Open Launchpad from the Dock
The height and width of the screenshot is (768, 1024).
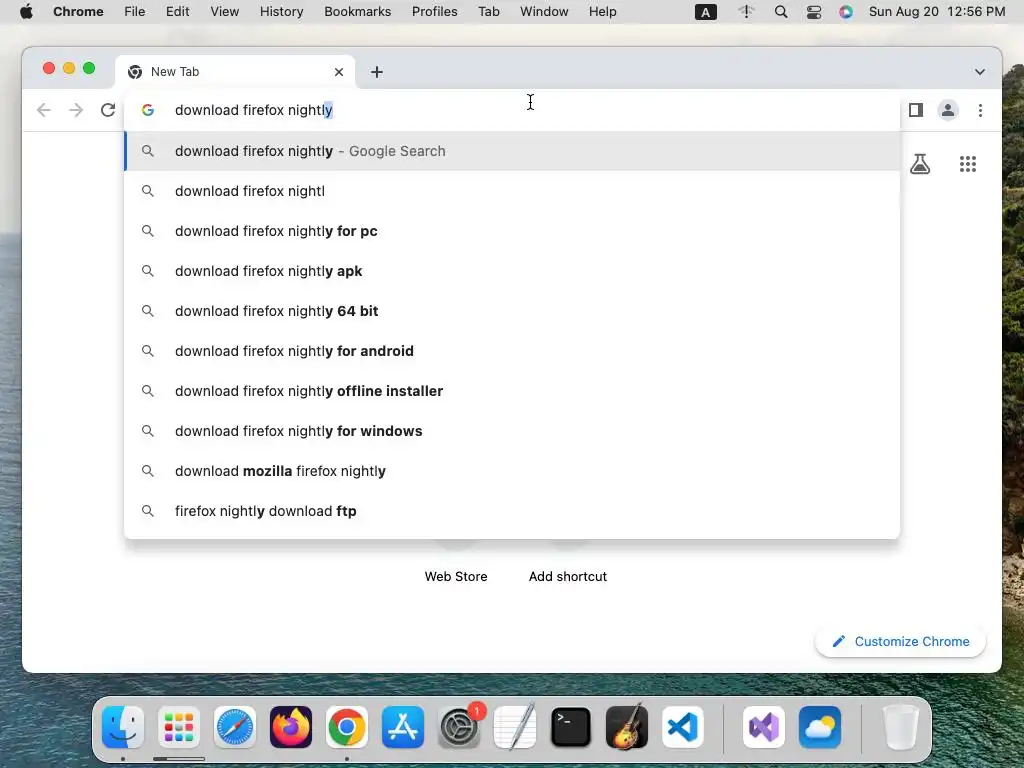179,727
